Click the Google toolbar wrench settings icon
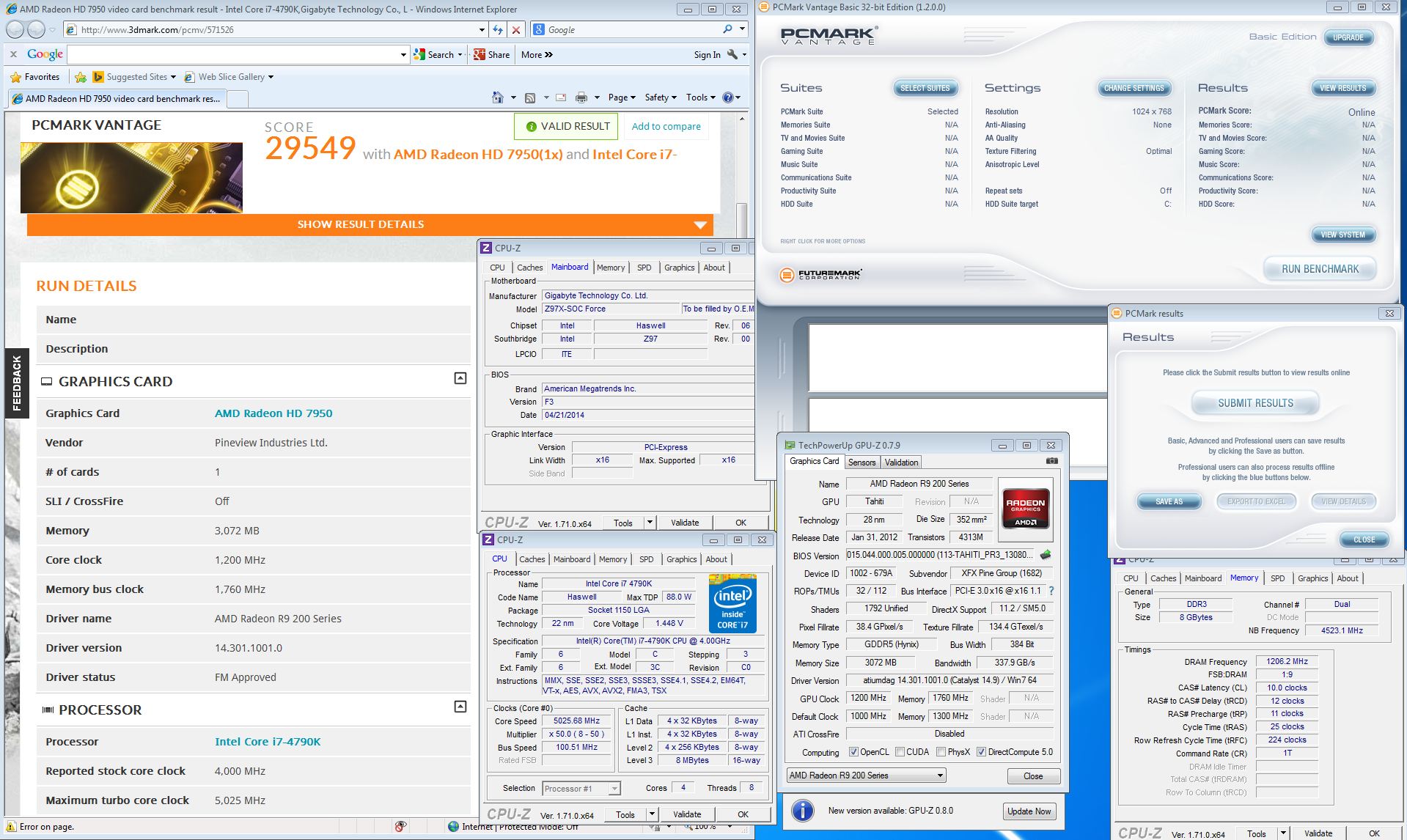1407x840 pixels. coord(732,54)
